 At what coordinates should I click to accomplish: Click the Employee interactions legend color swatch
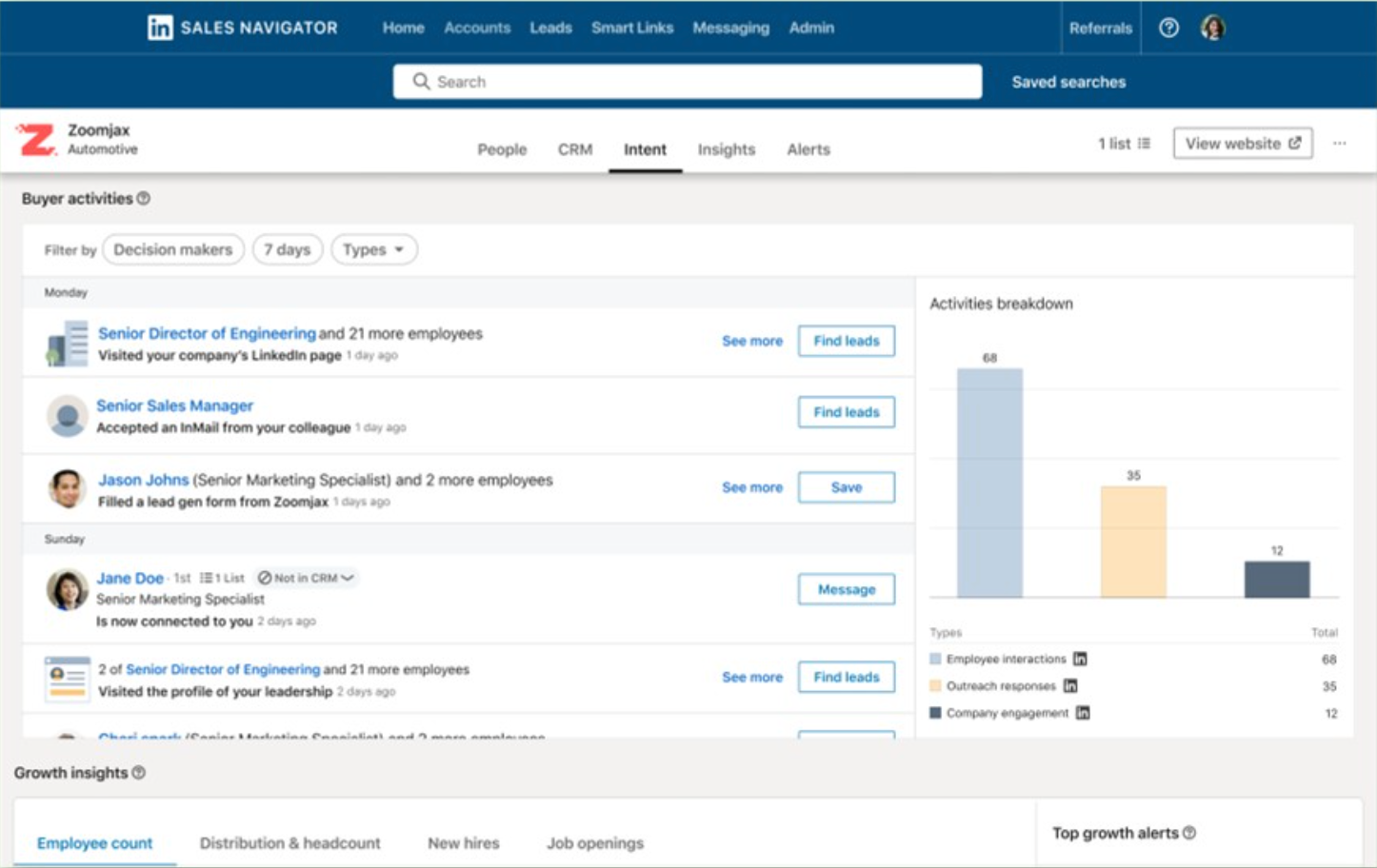coord(935,659)
